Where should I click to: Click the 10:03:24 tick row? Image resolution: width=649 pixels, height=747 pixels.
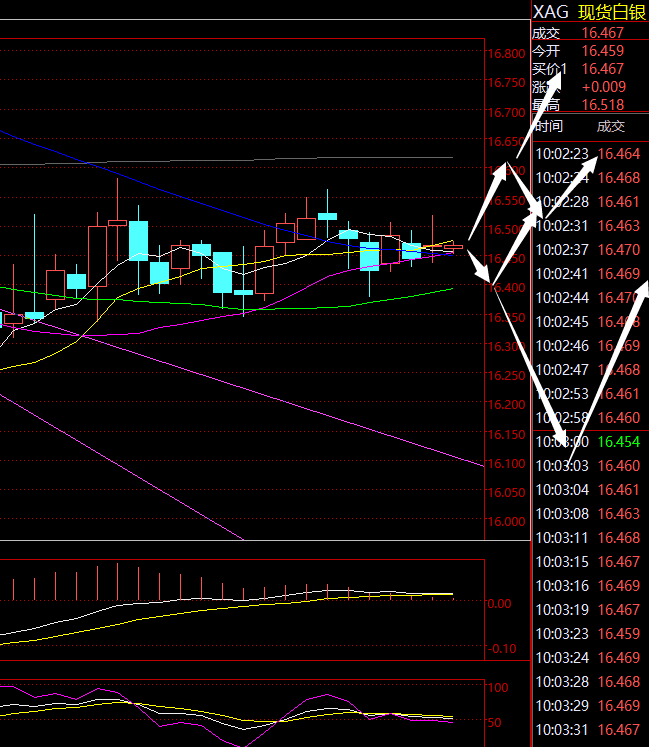pyautogui.click(x=590, y=658)
